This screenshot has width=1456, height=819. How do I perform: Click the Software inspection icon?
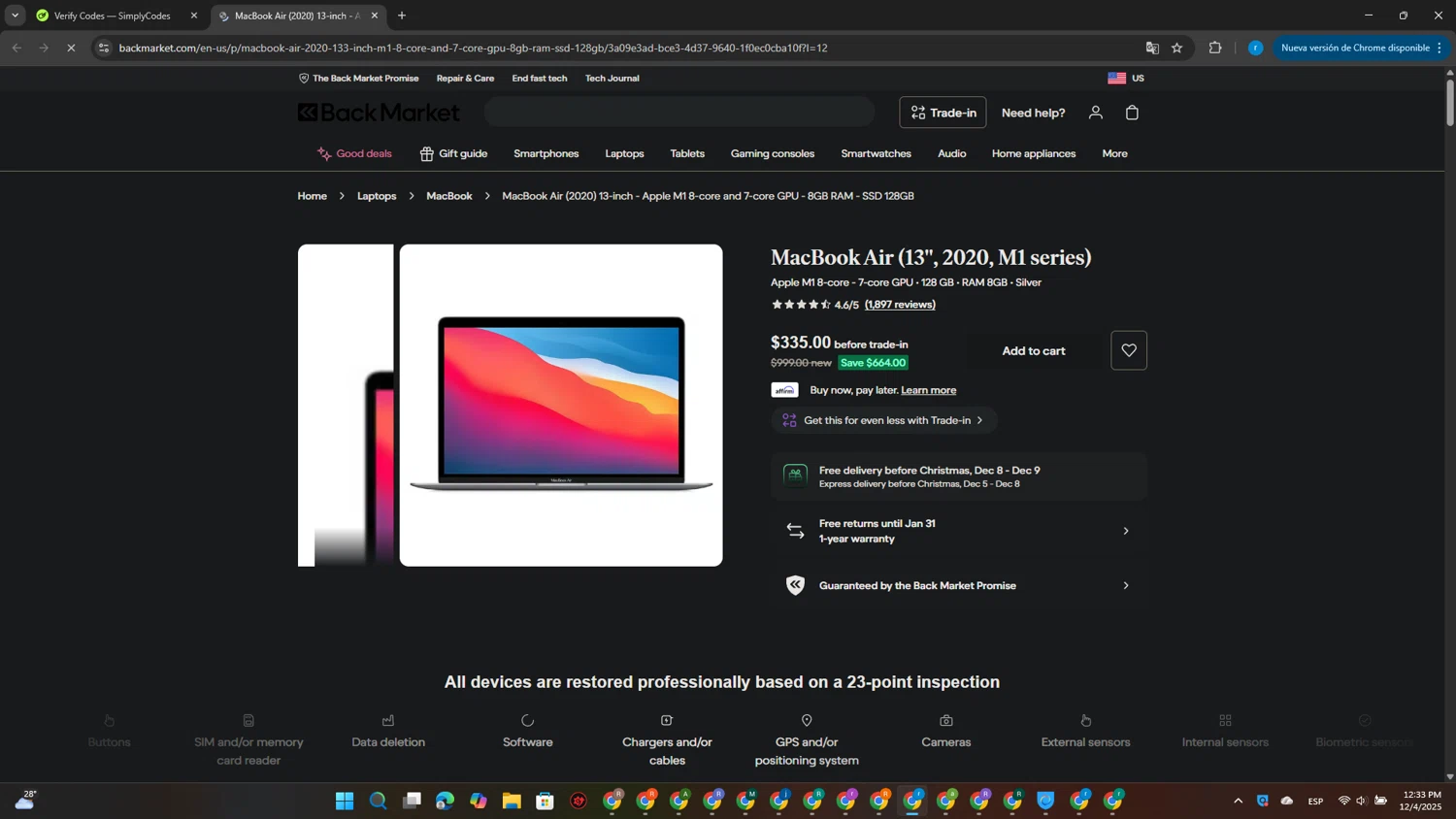(527, 720)
